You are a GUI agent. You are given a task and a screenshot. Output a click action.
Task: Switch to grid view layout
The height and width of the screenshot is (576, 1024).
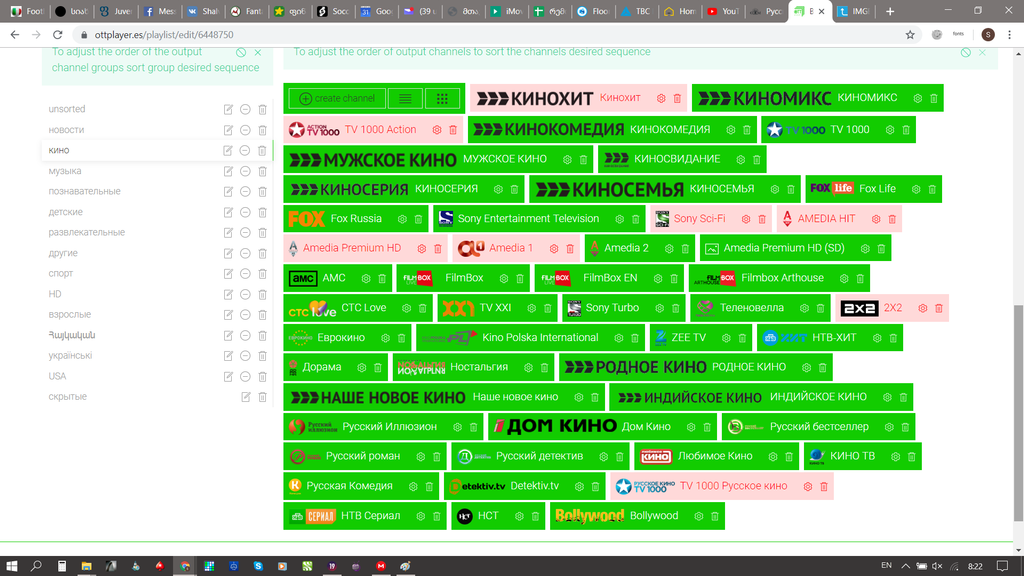point(442,99)
